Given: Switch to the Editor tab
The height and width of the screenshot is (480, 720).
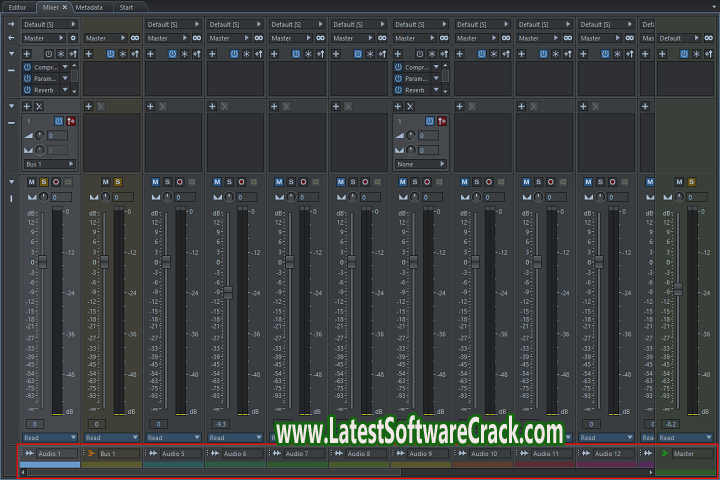Looking at the screenshot, I should (x=18, y=7).
